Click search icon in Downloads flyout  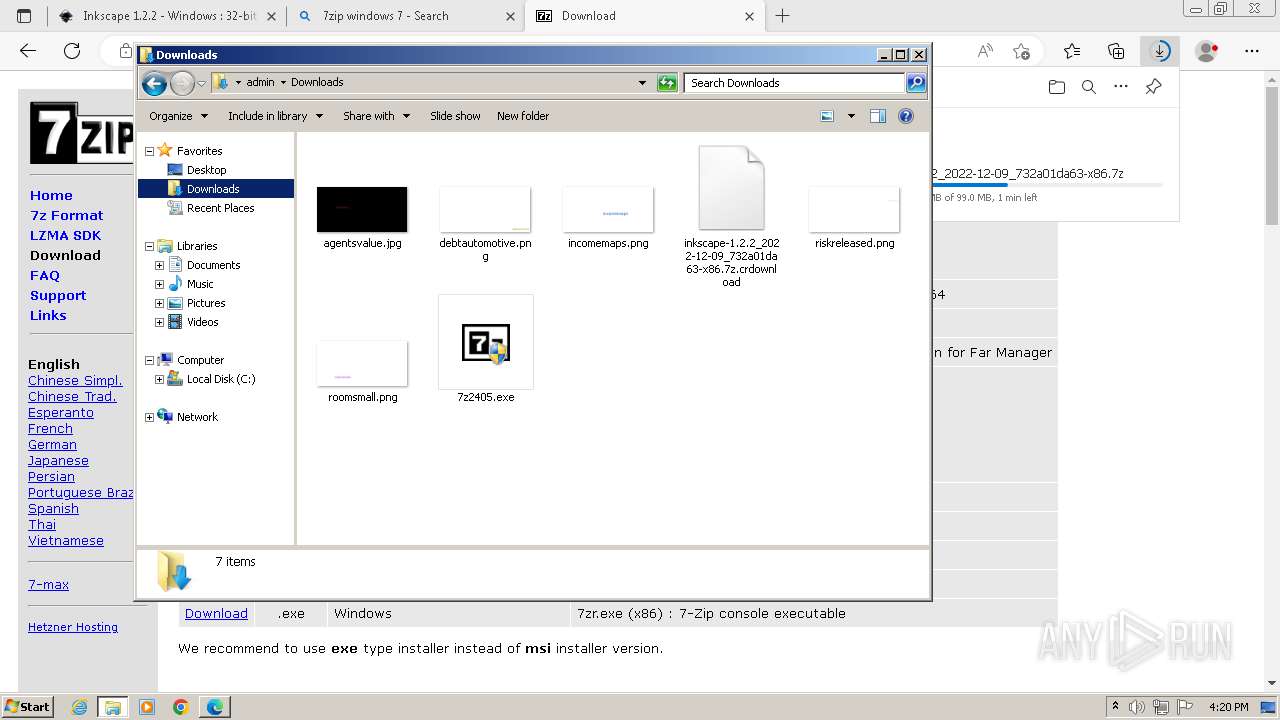(x=1089, y=87)
